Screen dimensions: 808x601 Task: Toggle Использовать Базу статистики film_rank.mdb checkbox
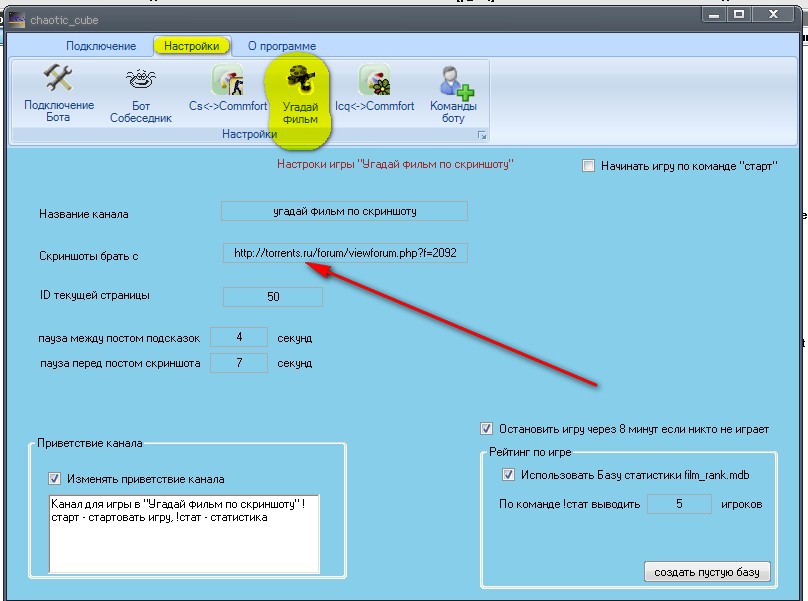coord(508,475)
